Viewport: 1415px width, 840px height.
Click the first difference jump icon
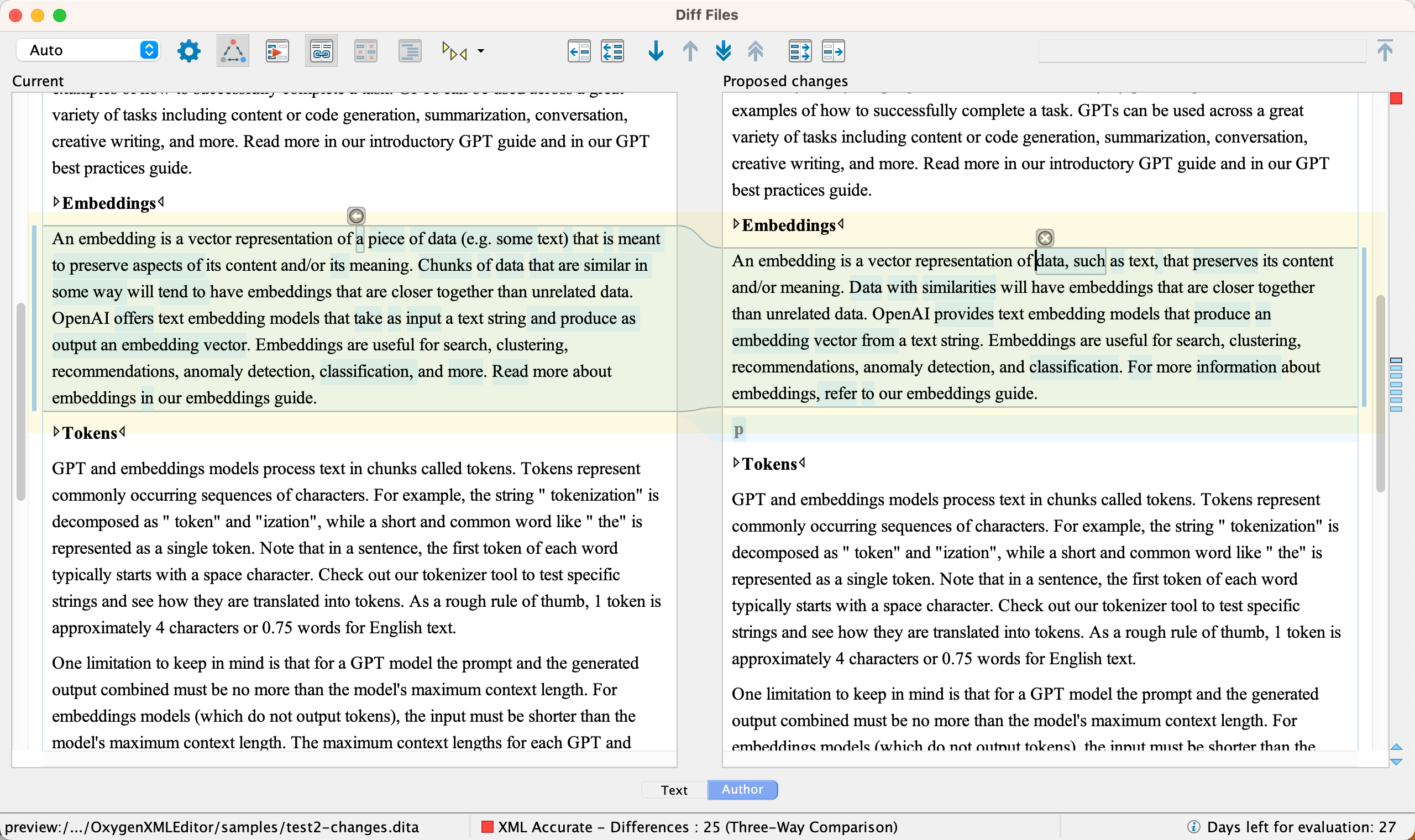tap(756, 50)
